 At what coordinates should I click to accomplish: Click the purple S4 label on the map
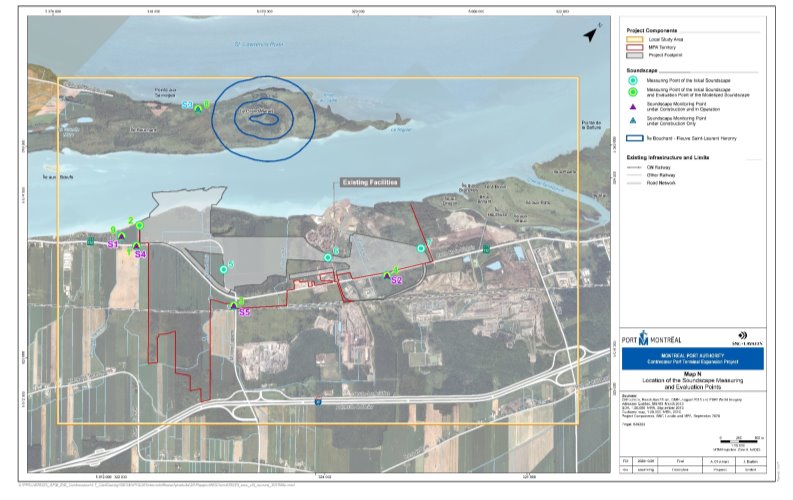[x=140, y=254]
